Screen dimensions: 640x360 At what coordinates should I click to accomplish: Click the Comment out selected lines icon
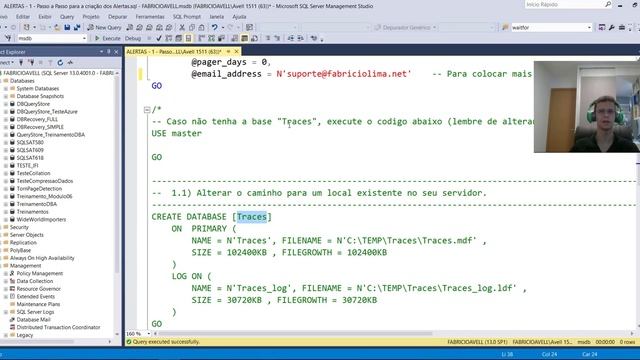point(268,38)
